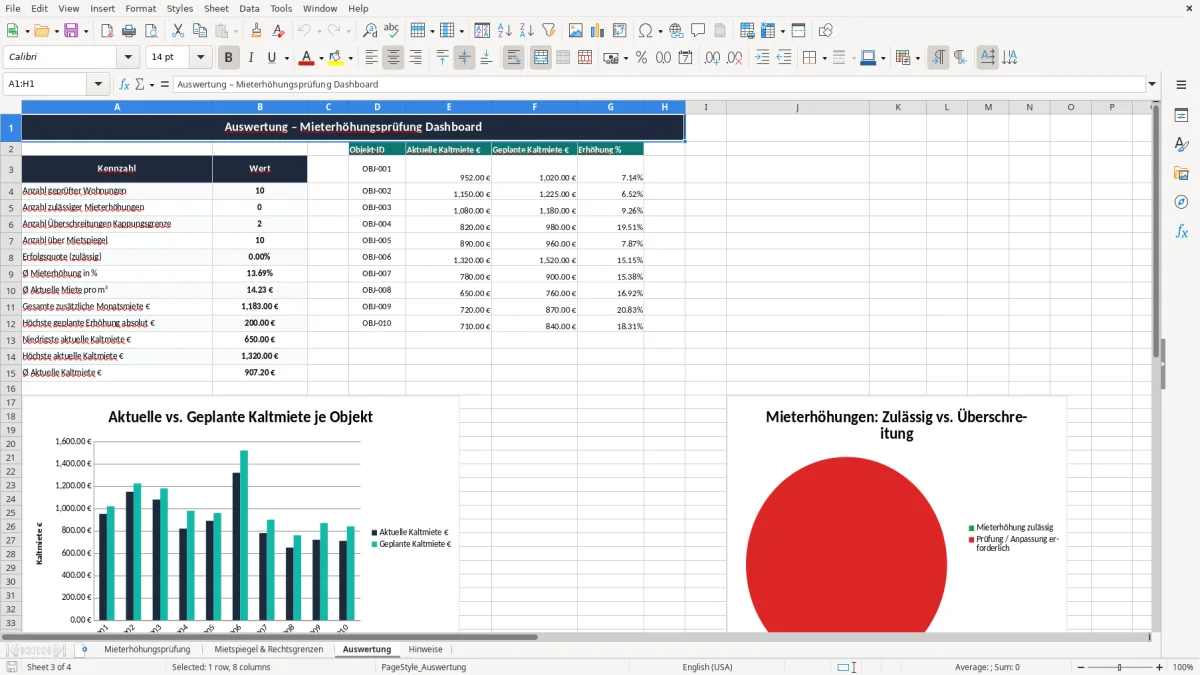Open the Data menu
Screen dimensions: 1200x675
click(x=249, y=8)
